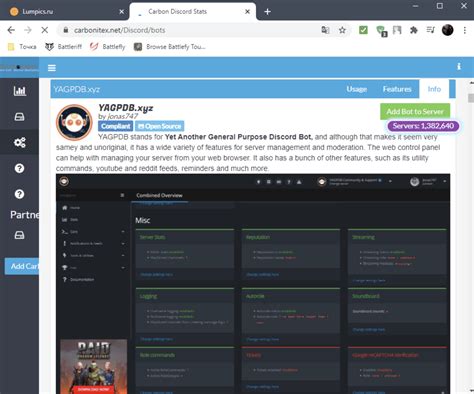Close the Carbon Discord Stats tab
The width and height of the screenshot is (474, 394).
pos(247,12)
